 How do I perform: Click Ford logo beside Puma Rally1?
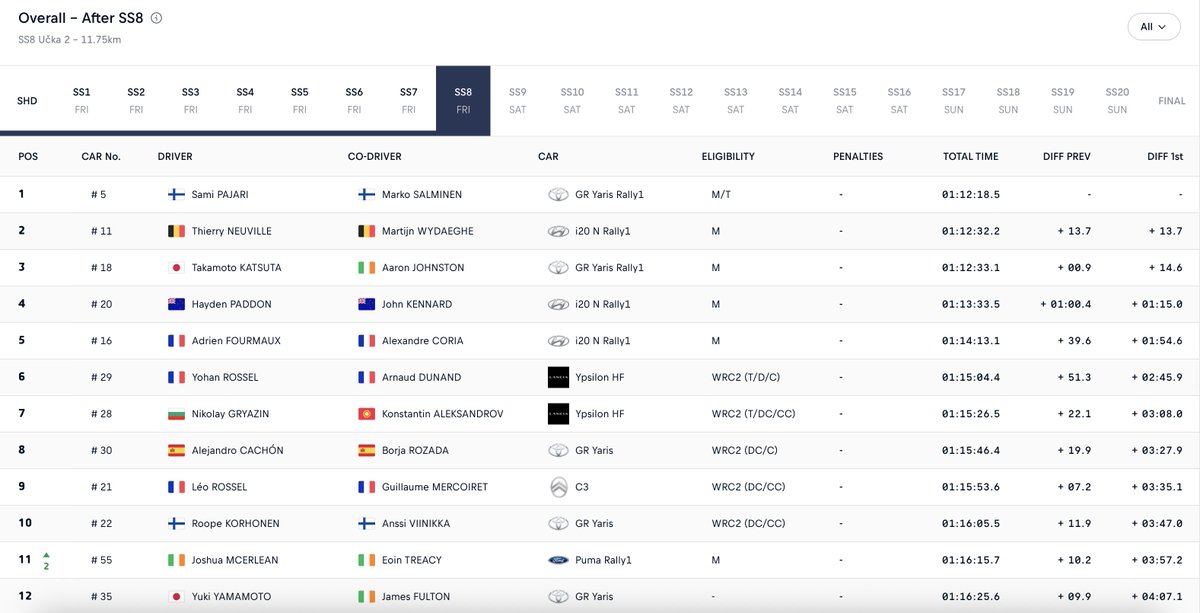(x=558, y=560)
